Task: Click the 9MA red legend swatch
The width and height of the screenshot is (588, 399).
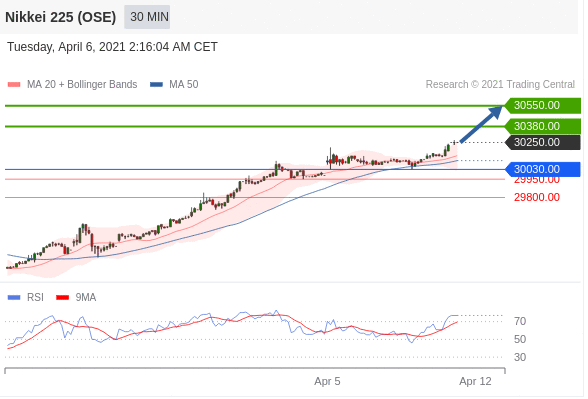Action: click(63, 298)
